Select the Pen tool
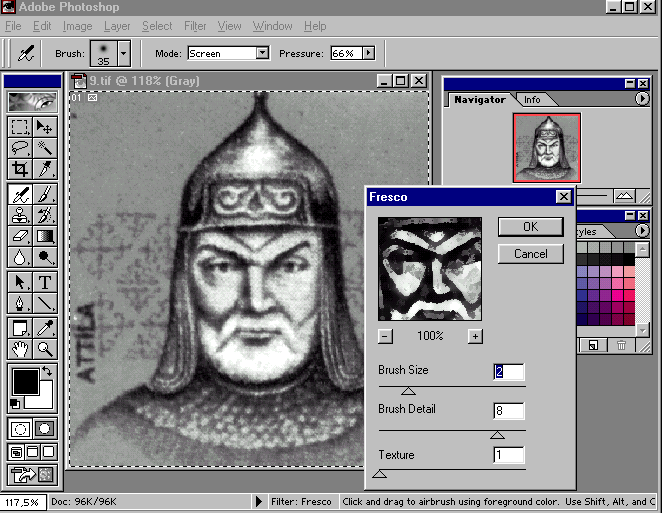The image size is (662, 513). coord(20,303)
